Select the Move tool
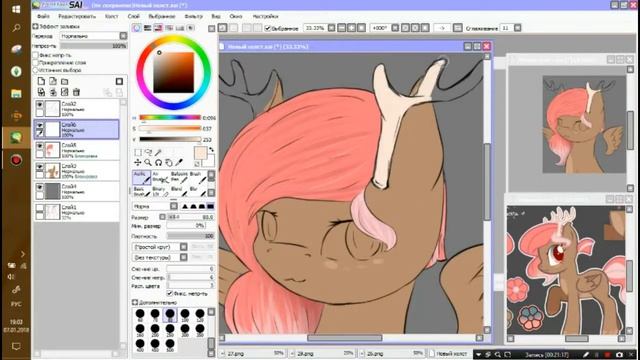Viewport: 640px width, 360px height. click(138, 162)
